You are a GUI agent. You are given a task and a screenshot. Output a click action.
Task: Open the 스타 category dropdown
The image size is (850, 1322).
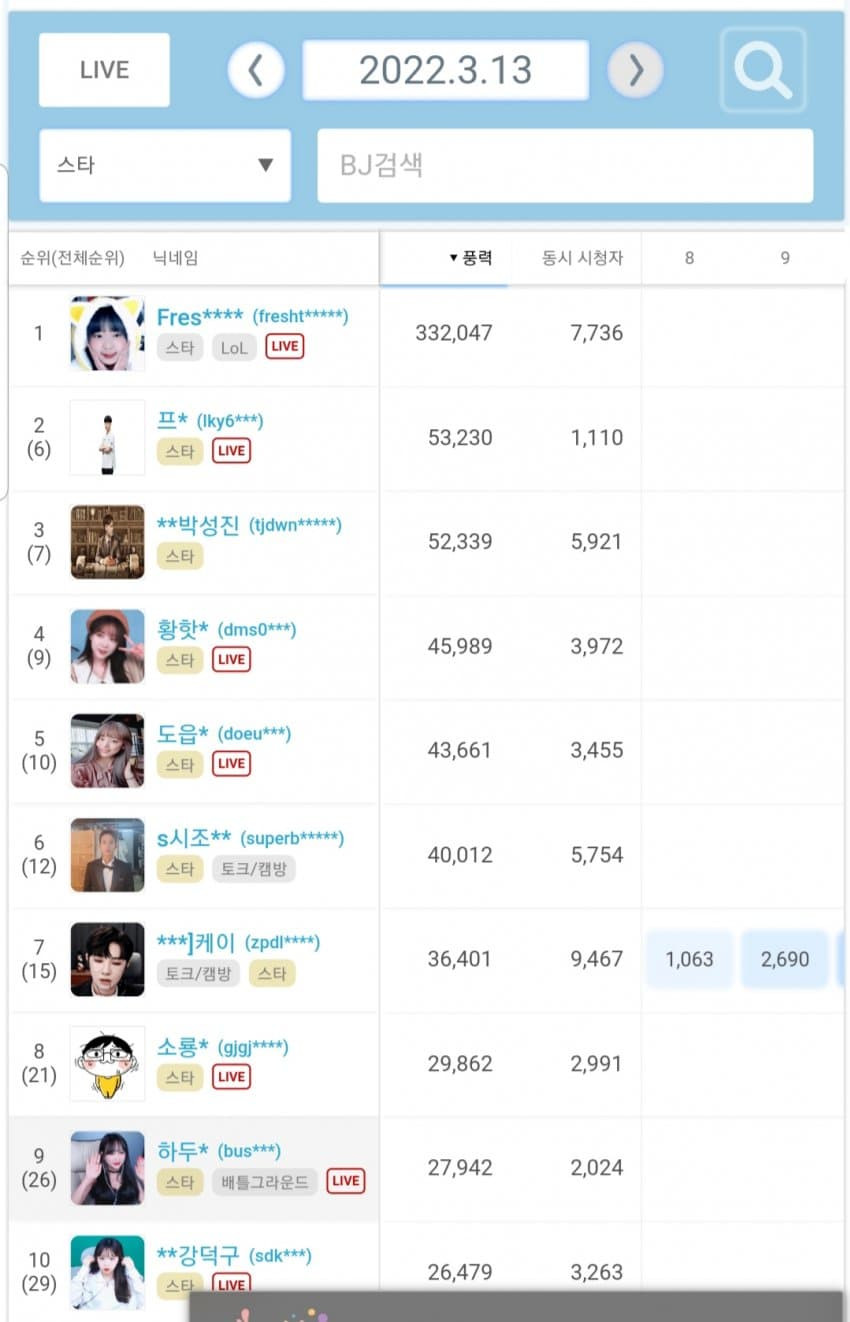pos(165,165)
